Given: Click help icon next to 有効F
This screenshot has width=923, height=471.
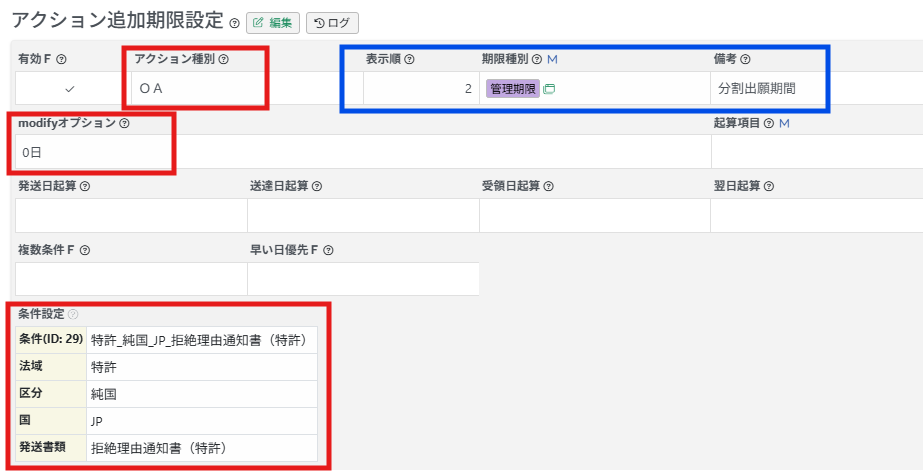Looking at the screenshot, I should [62, 60].
